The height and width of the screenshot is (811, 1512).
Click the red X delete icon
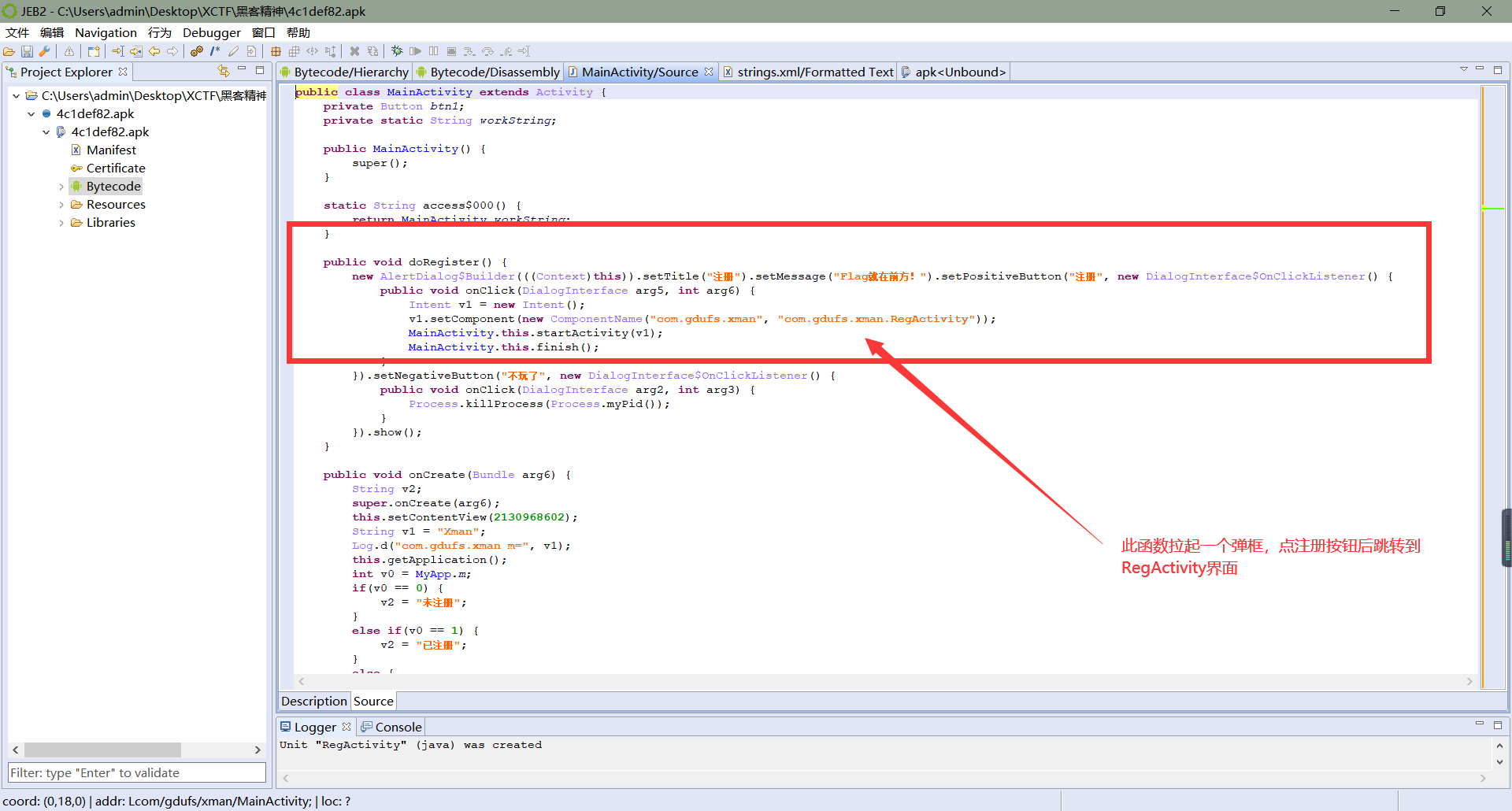tap(355, 51)
